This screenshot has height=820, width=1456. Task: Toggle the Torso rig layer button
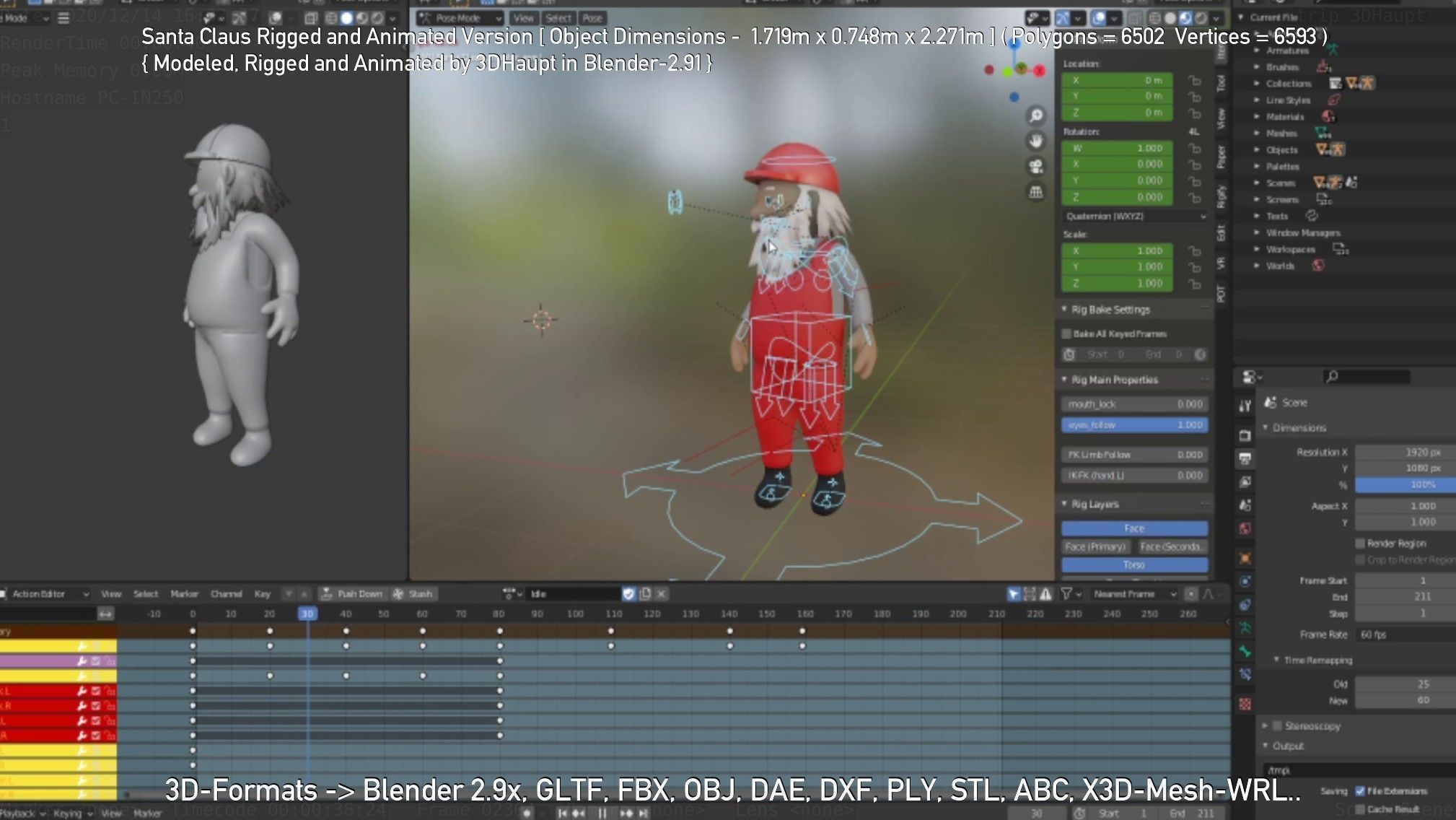click(1134, 564)
